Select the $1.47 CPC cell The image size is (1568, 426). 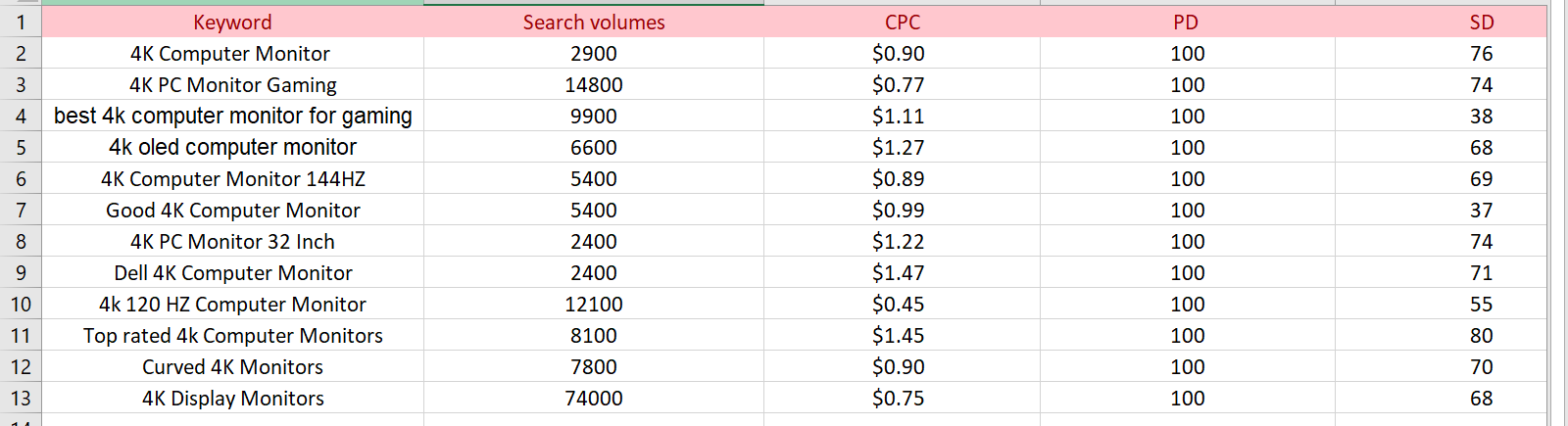[899, 273]
